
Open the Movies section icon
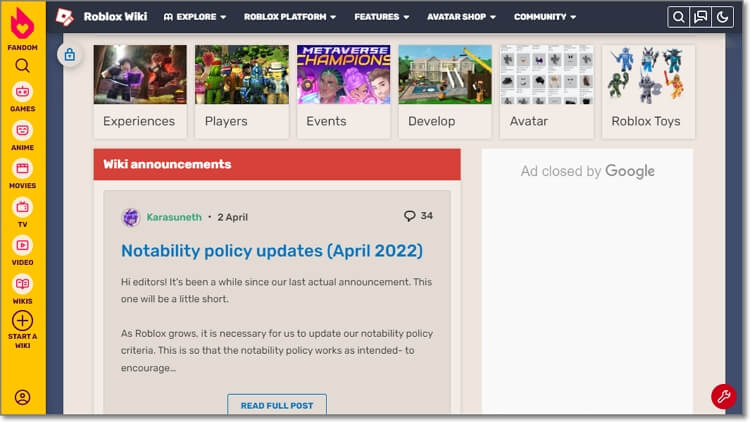coord(22,168)
